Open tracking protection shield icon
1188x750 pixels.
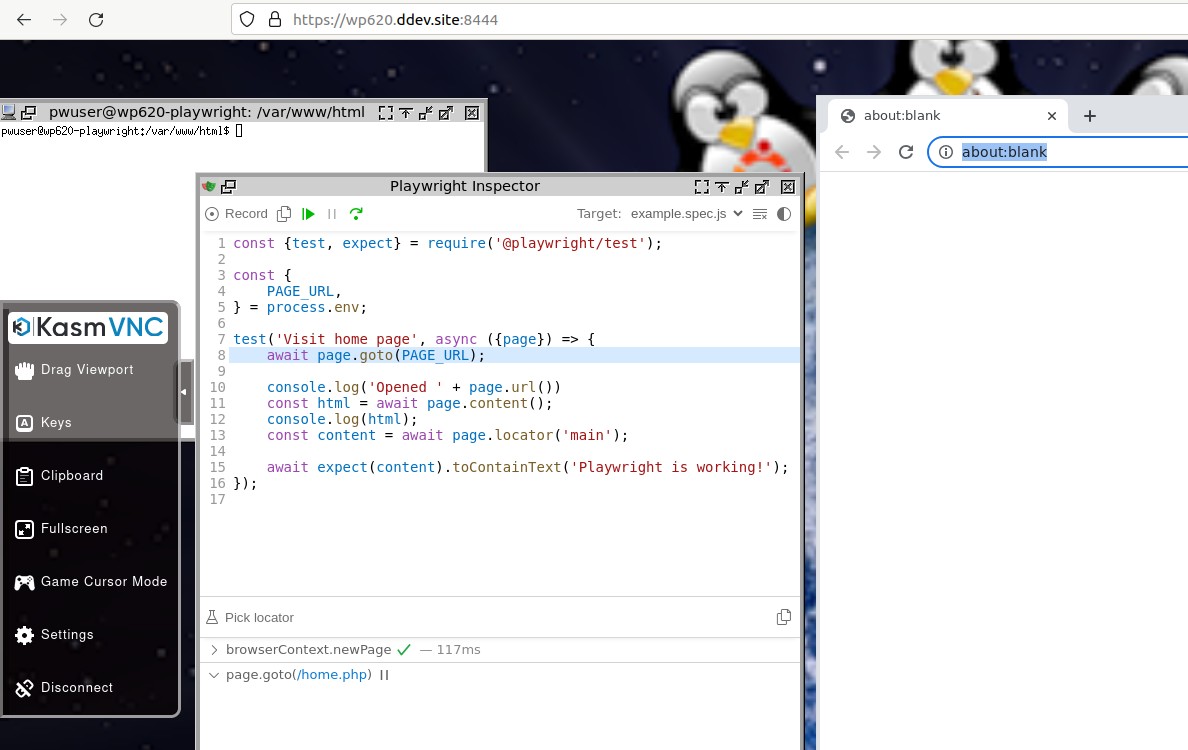247,20
